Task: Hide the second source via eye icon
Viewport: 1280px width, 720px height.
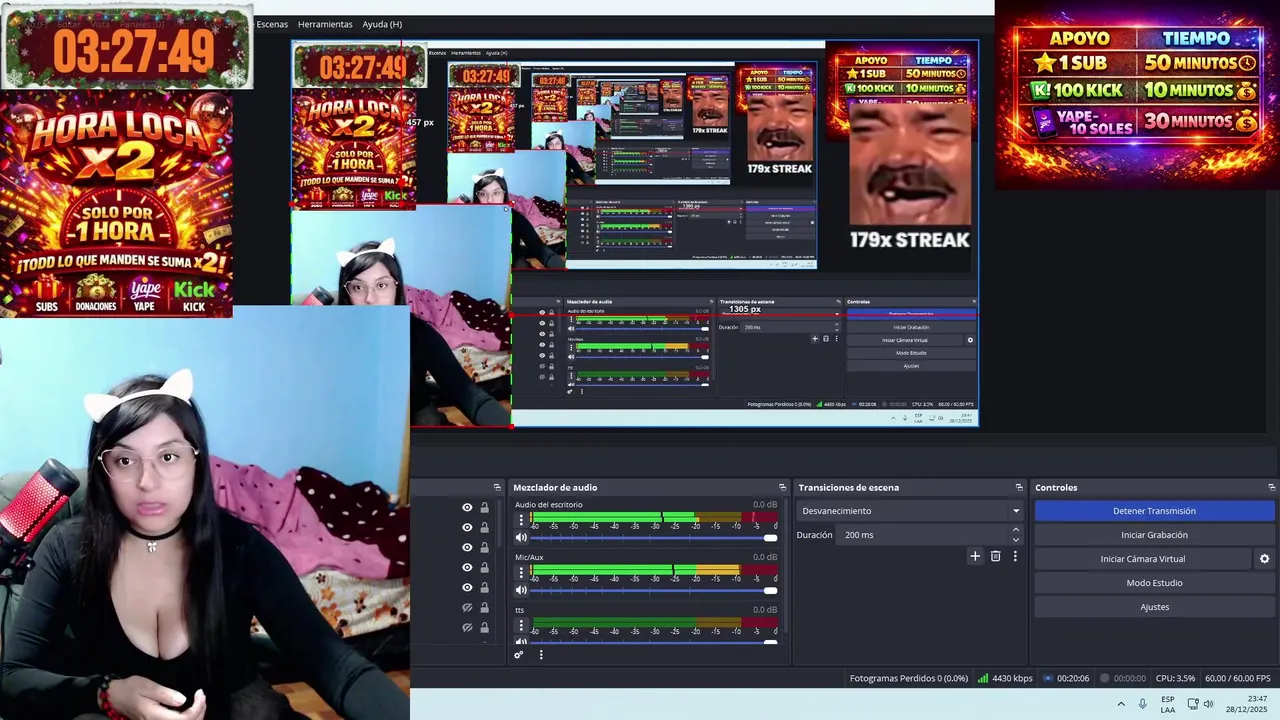Action: pyautogui.click(x=467, y=528)
